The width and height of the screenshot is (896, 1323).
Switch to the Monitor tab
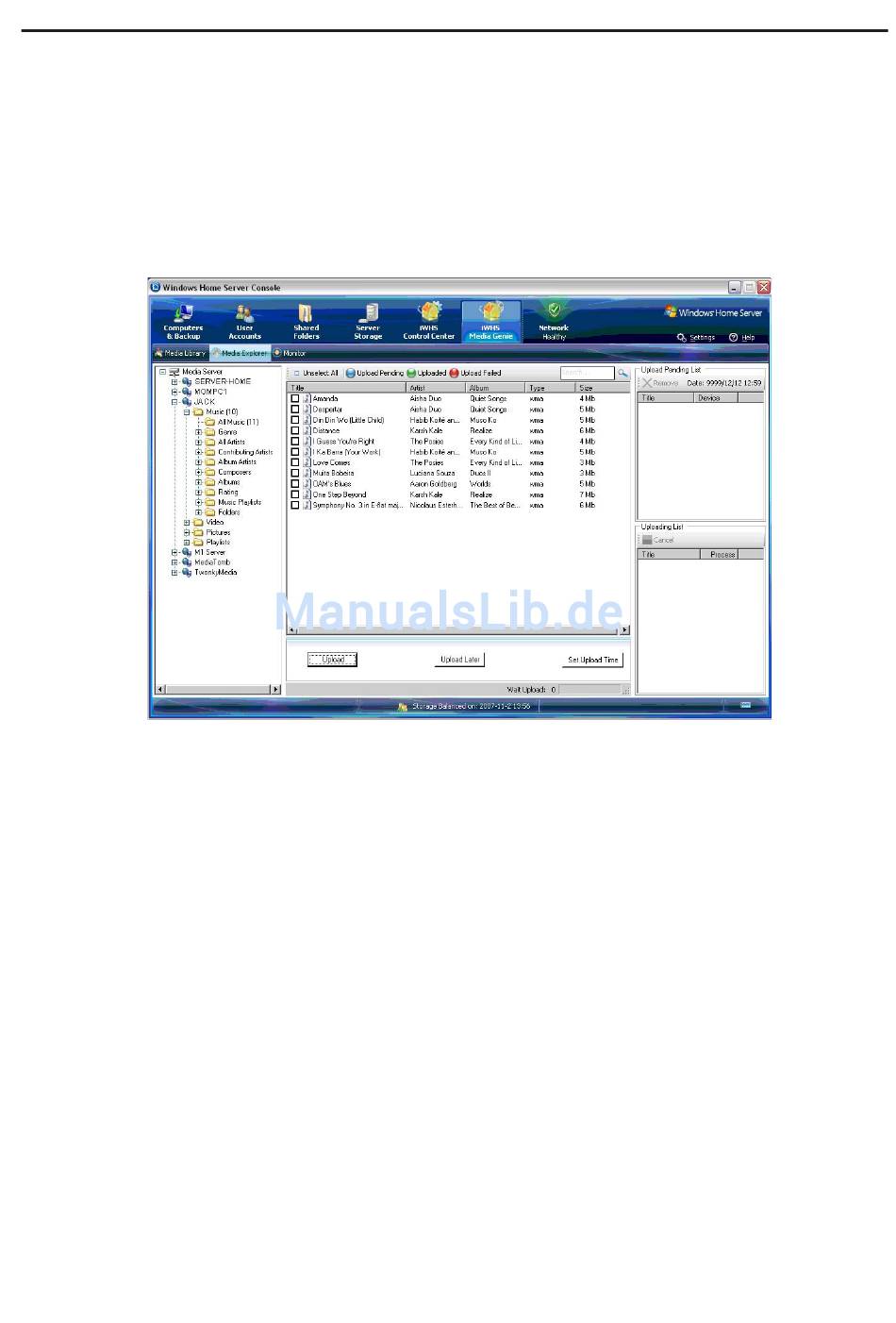tap(290, 353)
